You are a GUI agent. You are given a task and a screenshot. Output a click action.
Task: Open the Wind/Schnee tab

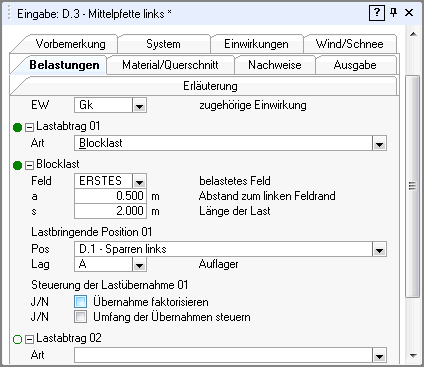tap(350, 44)
